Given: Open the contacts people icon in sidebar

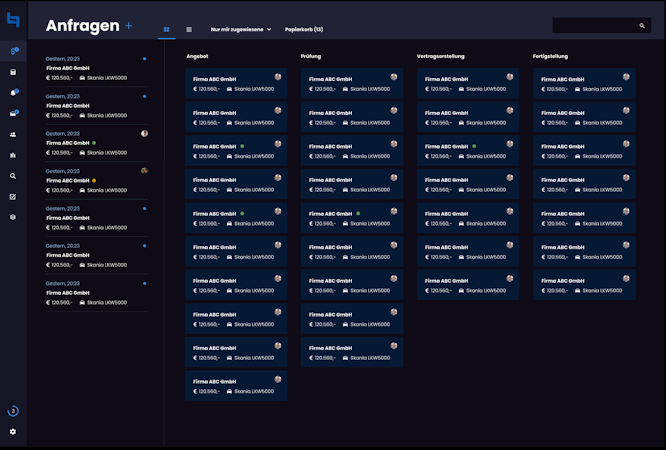Looking at the screenshot, I should tap(13, 134).
